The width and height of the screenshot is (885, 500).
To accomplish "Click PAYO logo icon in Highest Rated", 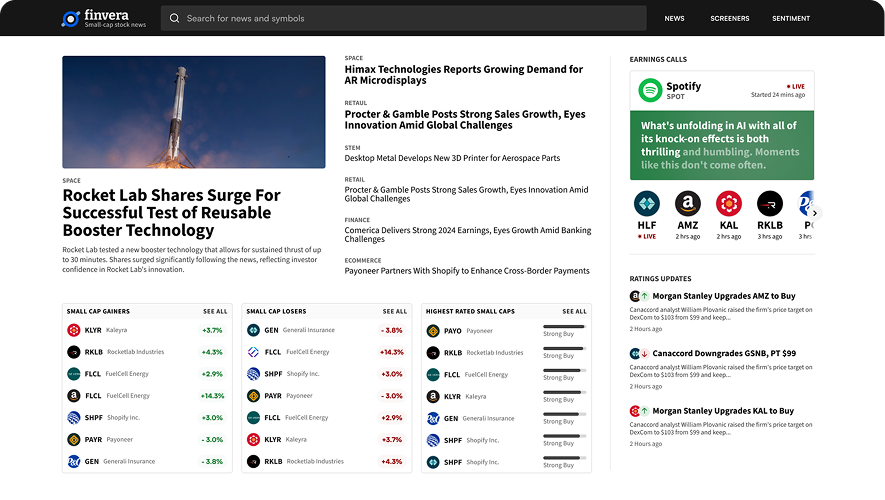I will (x=433, y=331).
